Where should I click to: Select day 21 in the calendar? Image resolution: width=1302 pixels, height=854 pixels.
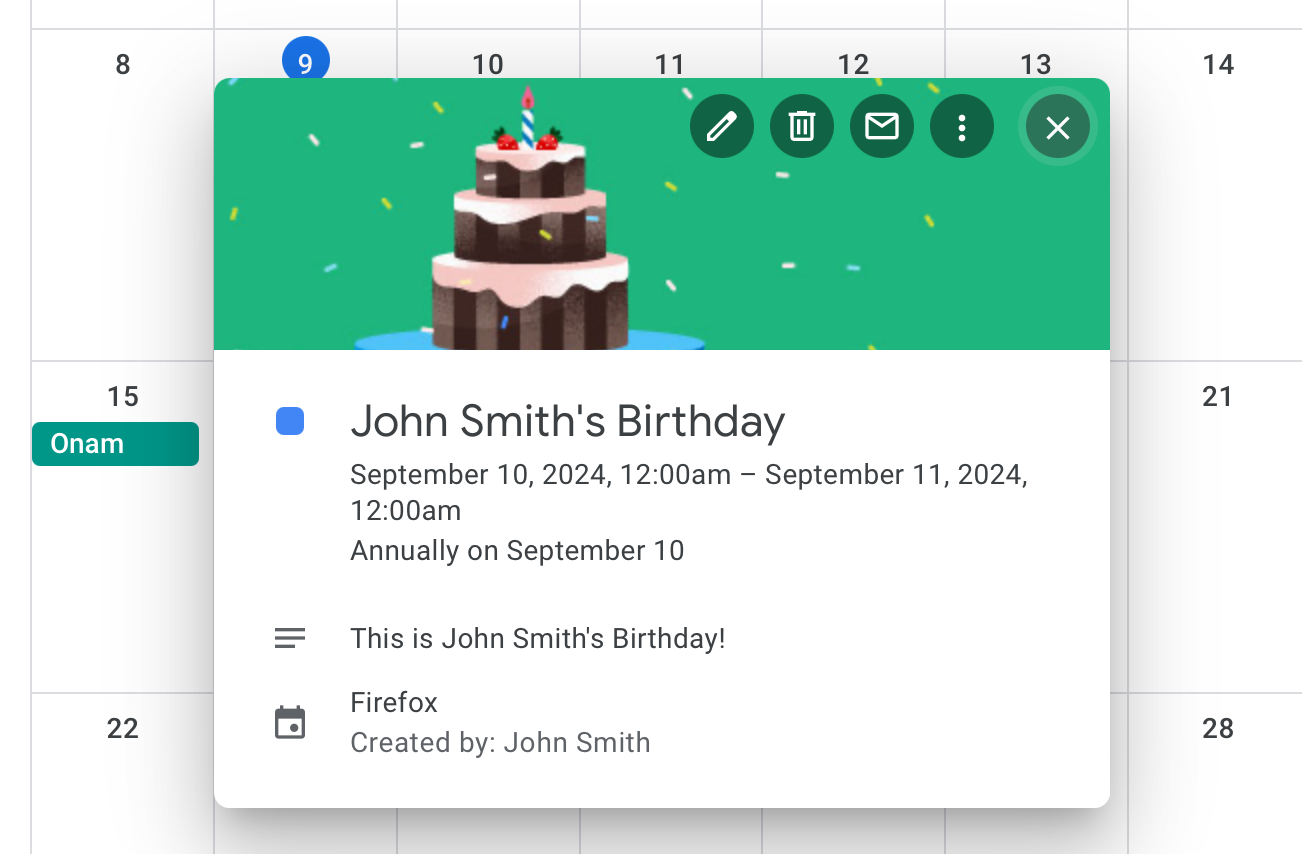click(x=1217, y=397)
